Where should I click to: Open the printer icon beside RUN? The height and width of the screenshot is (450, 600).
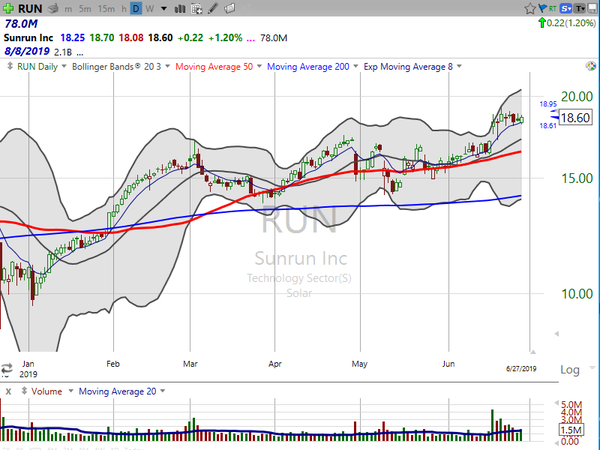coord(53,8)
